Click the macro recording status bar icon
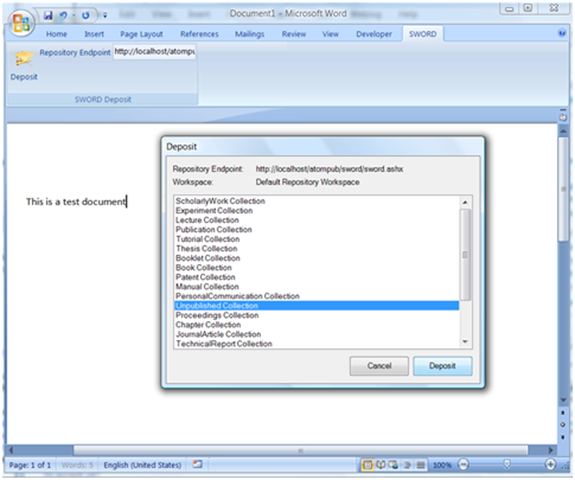This screenshot has height=480, width=575. pos(198,464)
